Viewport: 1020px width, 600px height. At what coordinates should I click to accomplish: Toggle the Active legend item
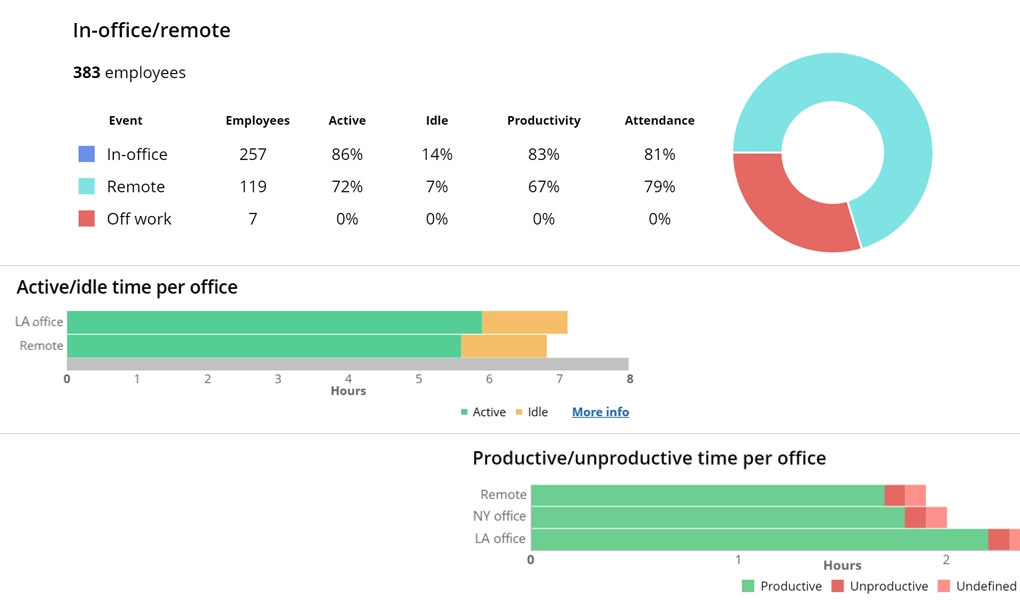click(x=483, y=412)
